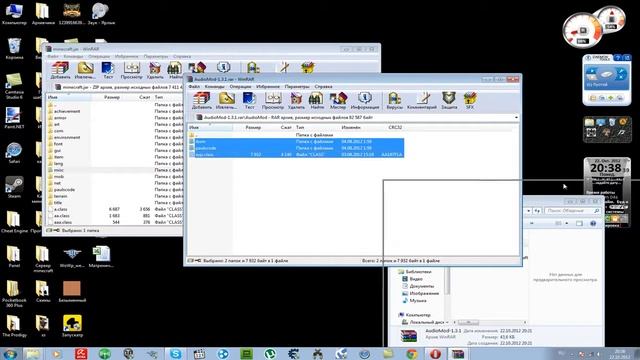Select terrain folder in minecraft.jar window

pos(60,196)
